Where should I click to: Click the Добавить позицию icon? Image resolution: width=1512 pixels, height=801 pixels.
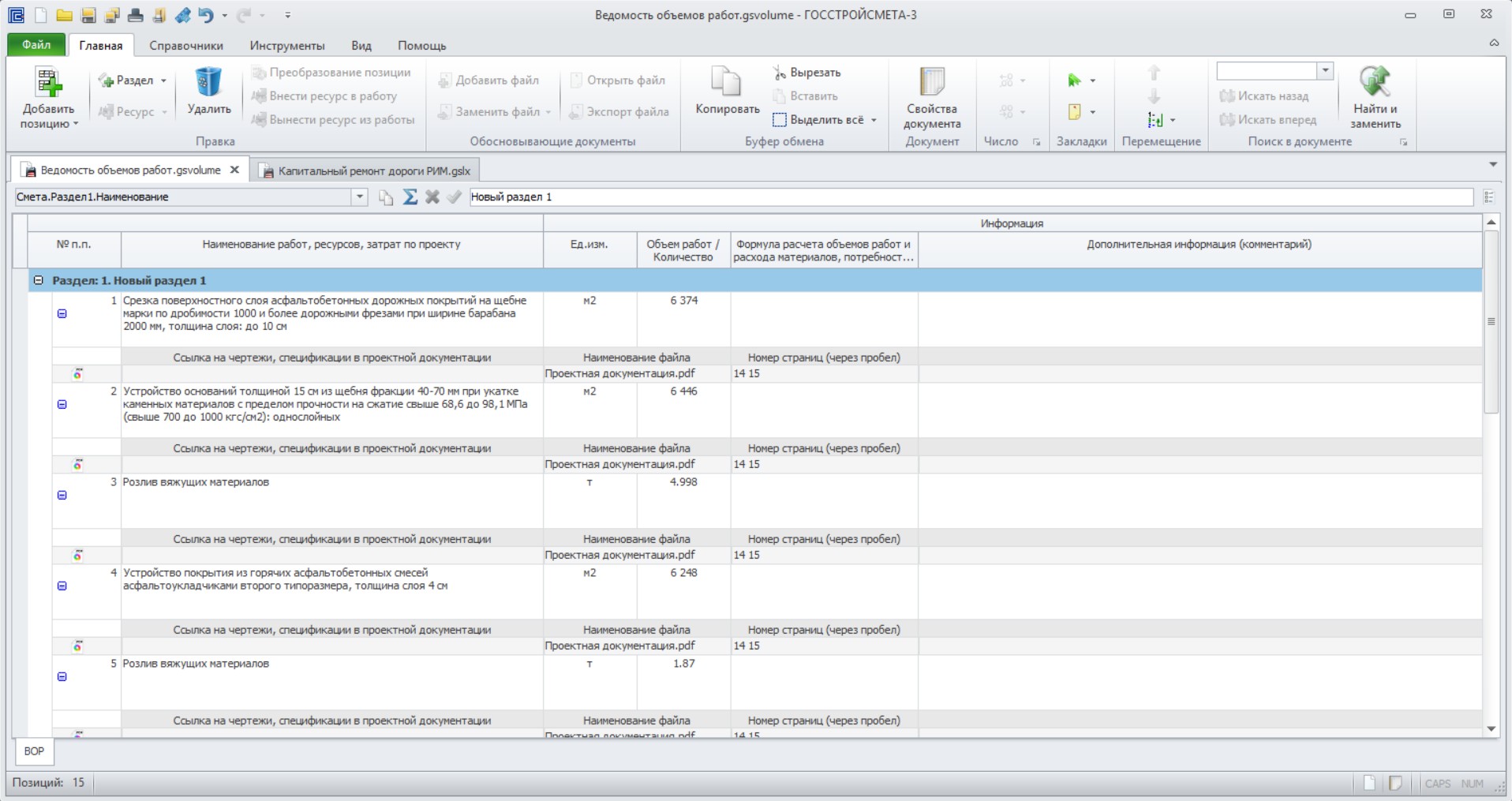tap(48, 82)
